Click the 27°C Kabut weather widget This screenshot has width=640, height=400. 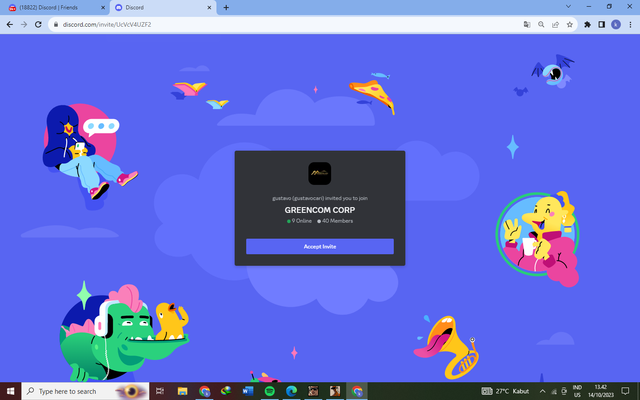(505, 391)
